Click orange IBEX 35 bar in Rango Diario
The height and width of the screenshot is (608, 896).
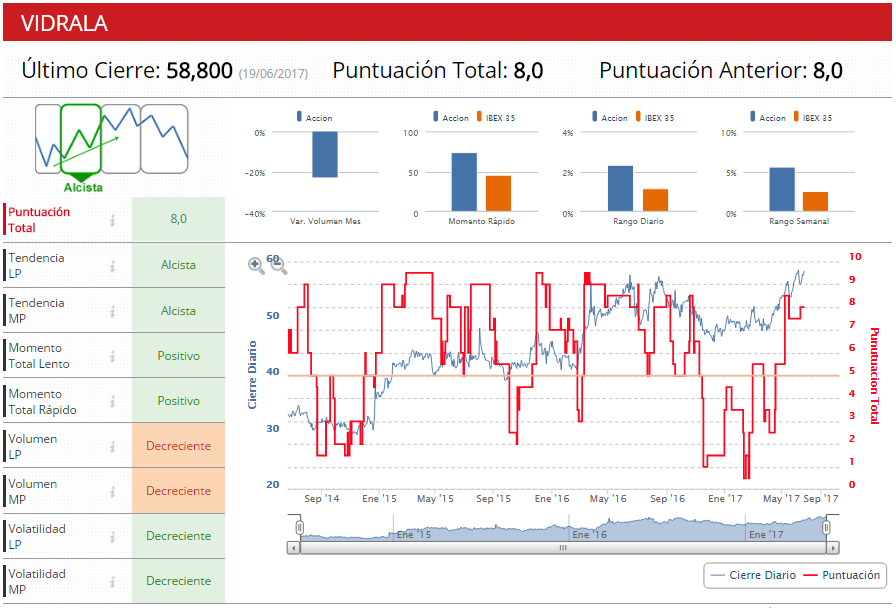(x=655, y=200)
